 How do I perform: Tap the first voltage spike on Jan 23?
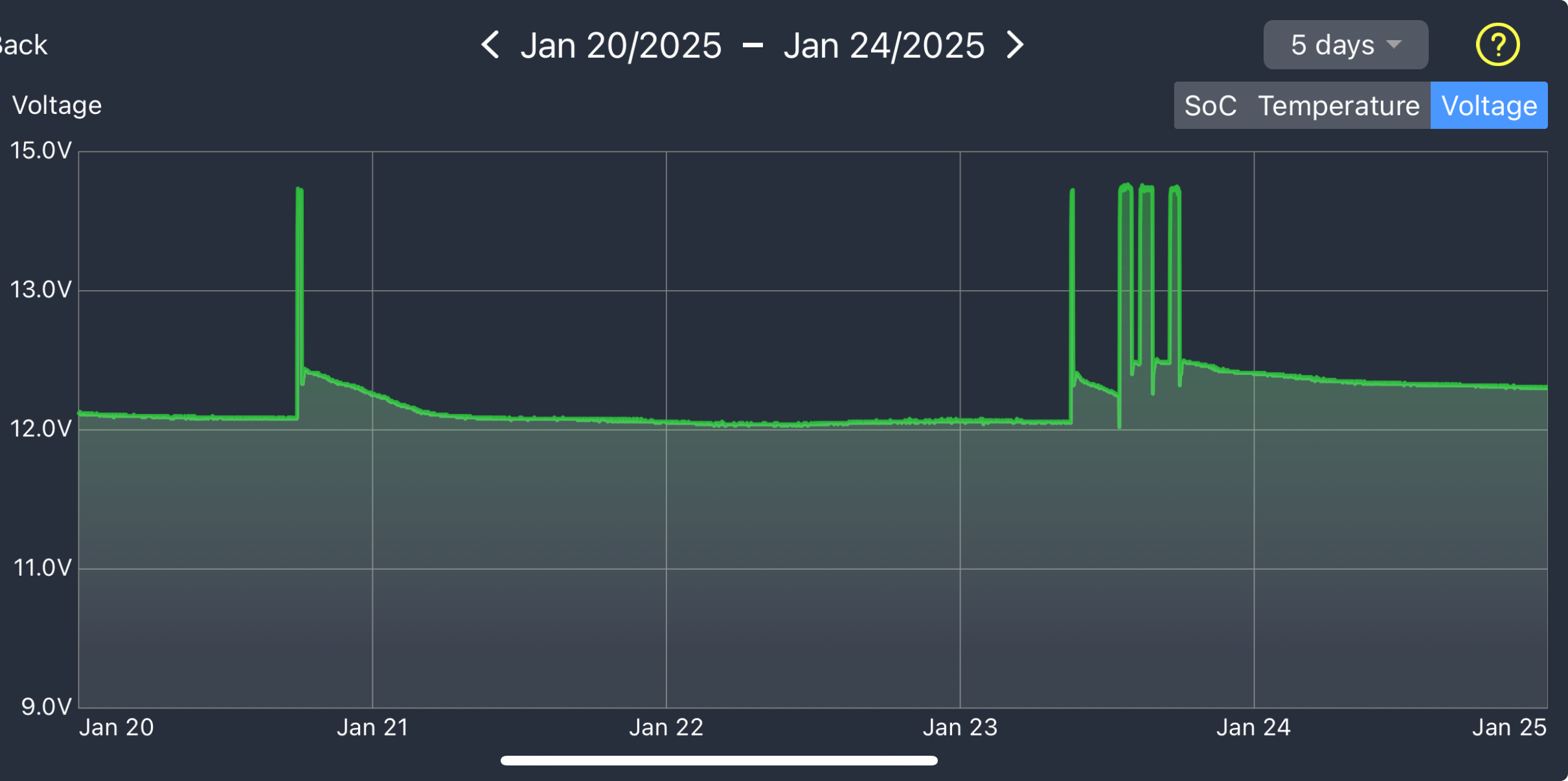click(1072, 192)
